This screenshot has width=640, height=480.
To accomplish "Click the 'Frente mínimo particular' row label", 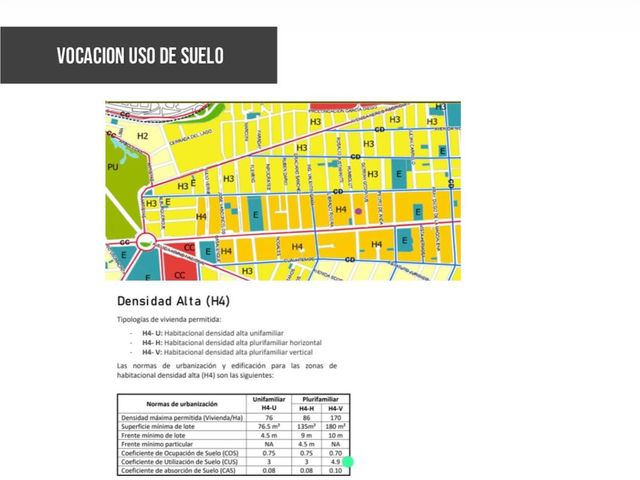I will click(x=157, y=444).
